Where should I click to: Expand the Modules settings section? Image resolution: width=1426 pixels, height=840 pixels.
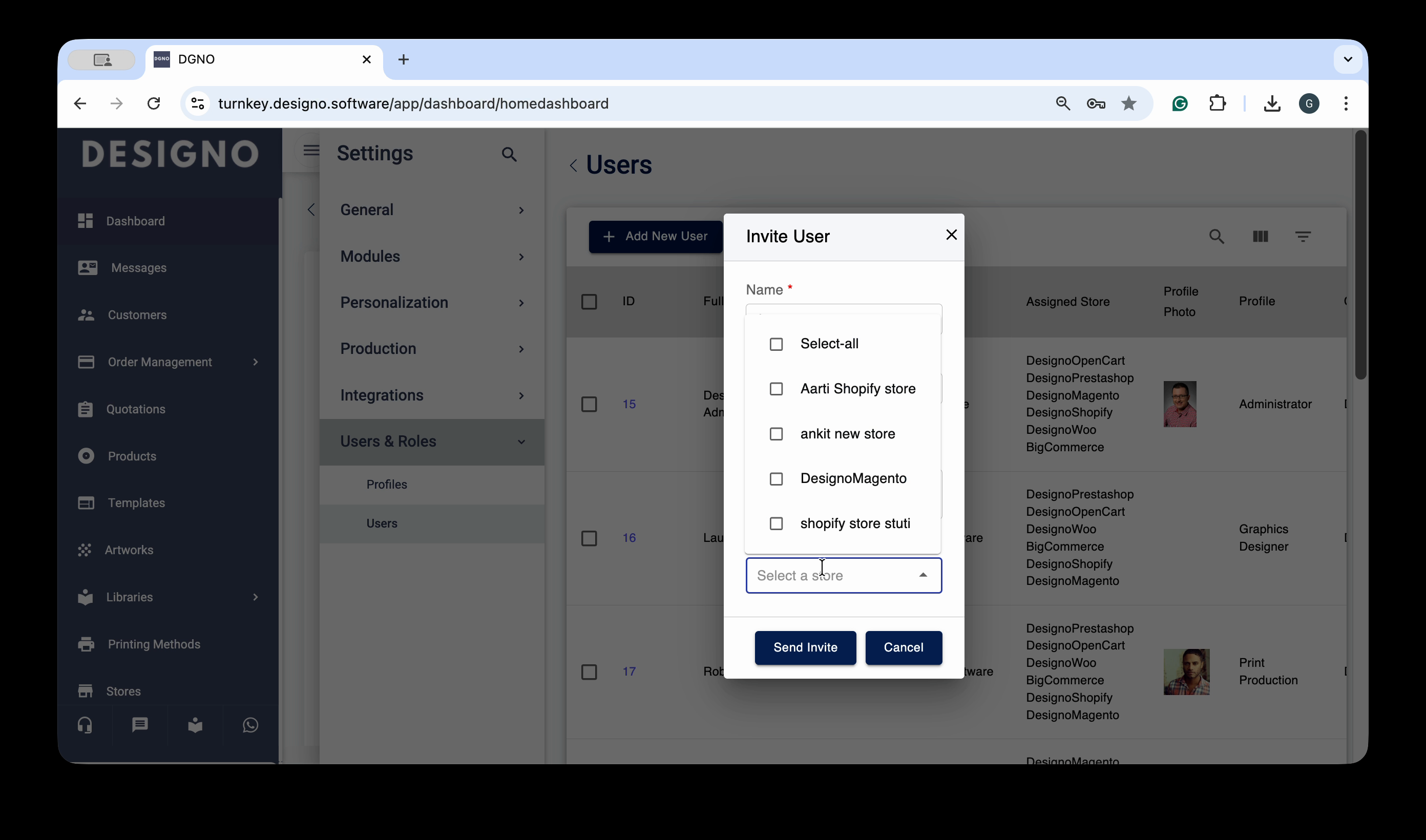(432, 257)
